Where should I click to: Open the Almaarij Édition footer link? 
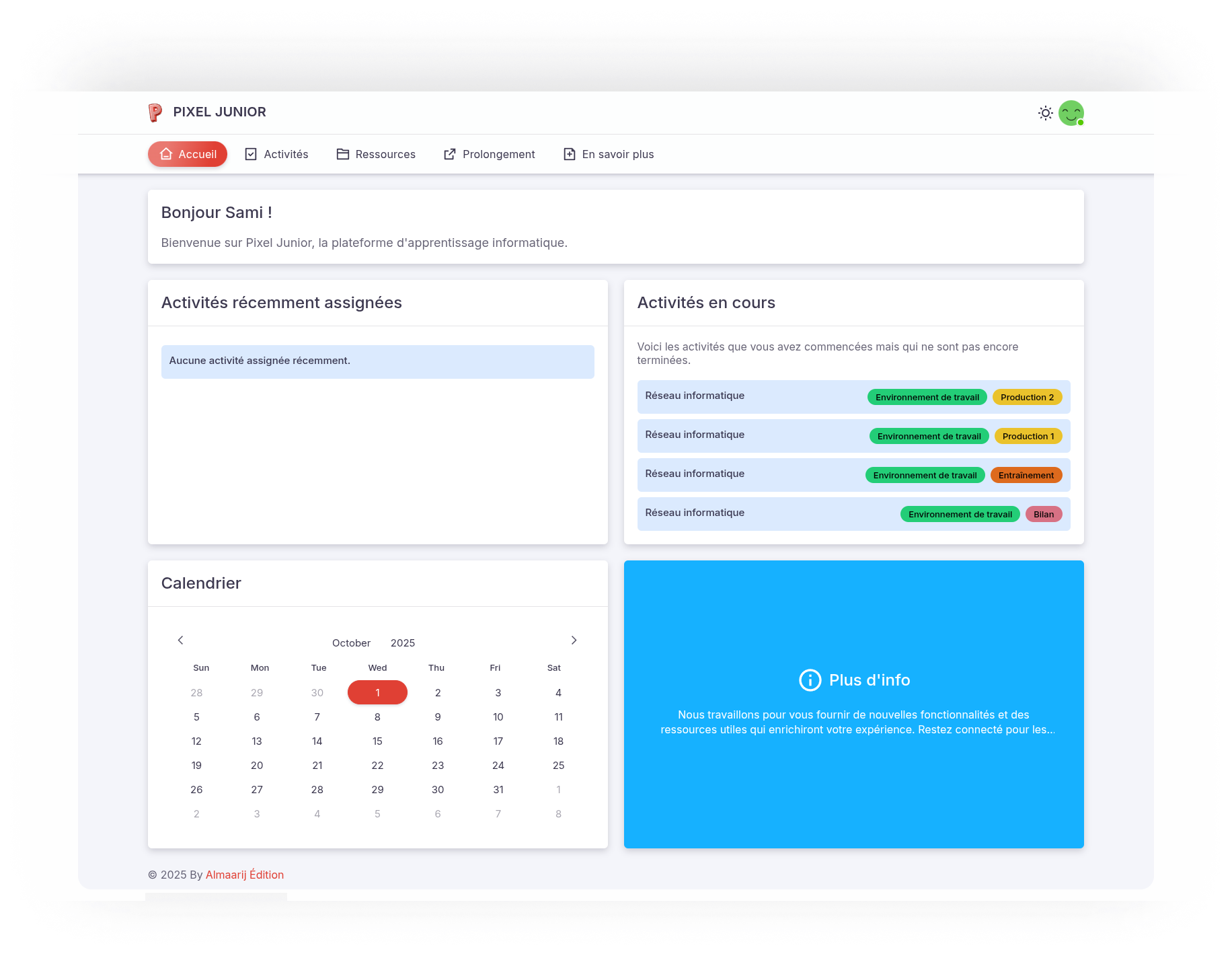click(x=245, y=875)
